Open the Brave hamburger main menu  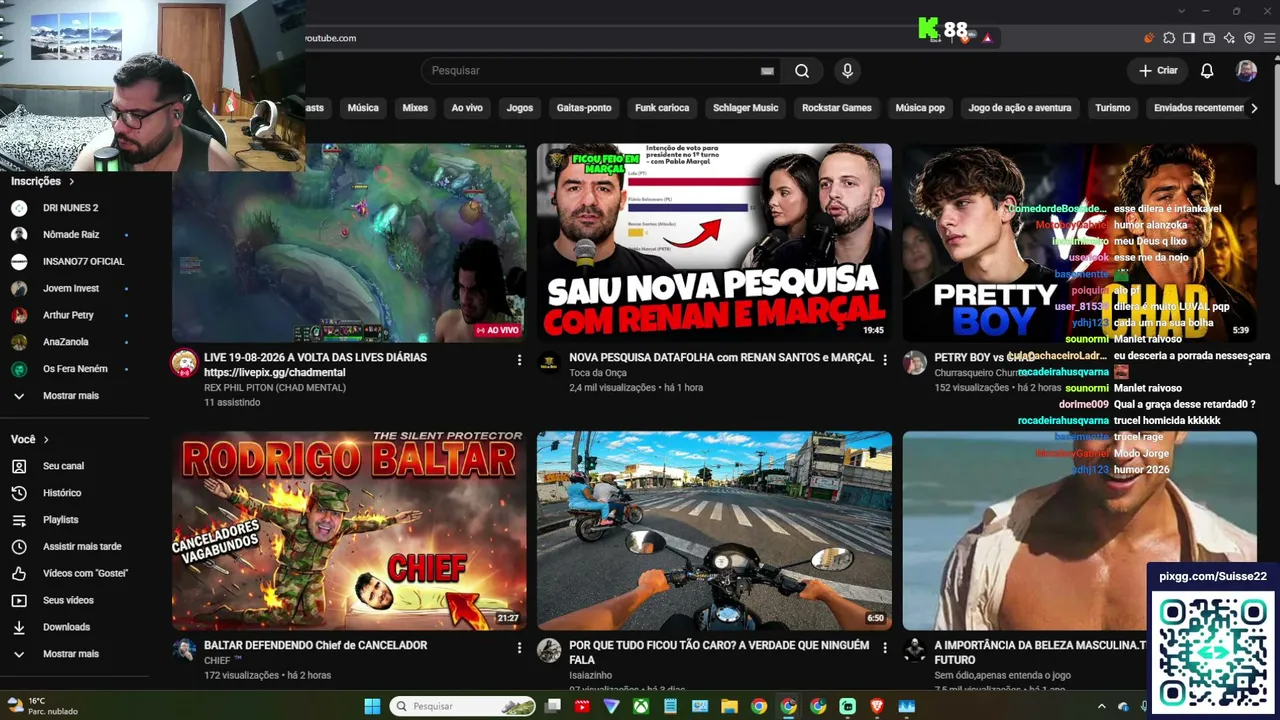(x=1269, y=38)
